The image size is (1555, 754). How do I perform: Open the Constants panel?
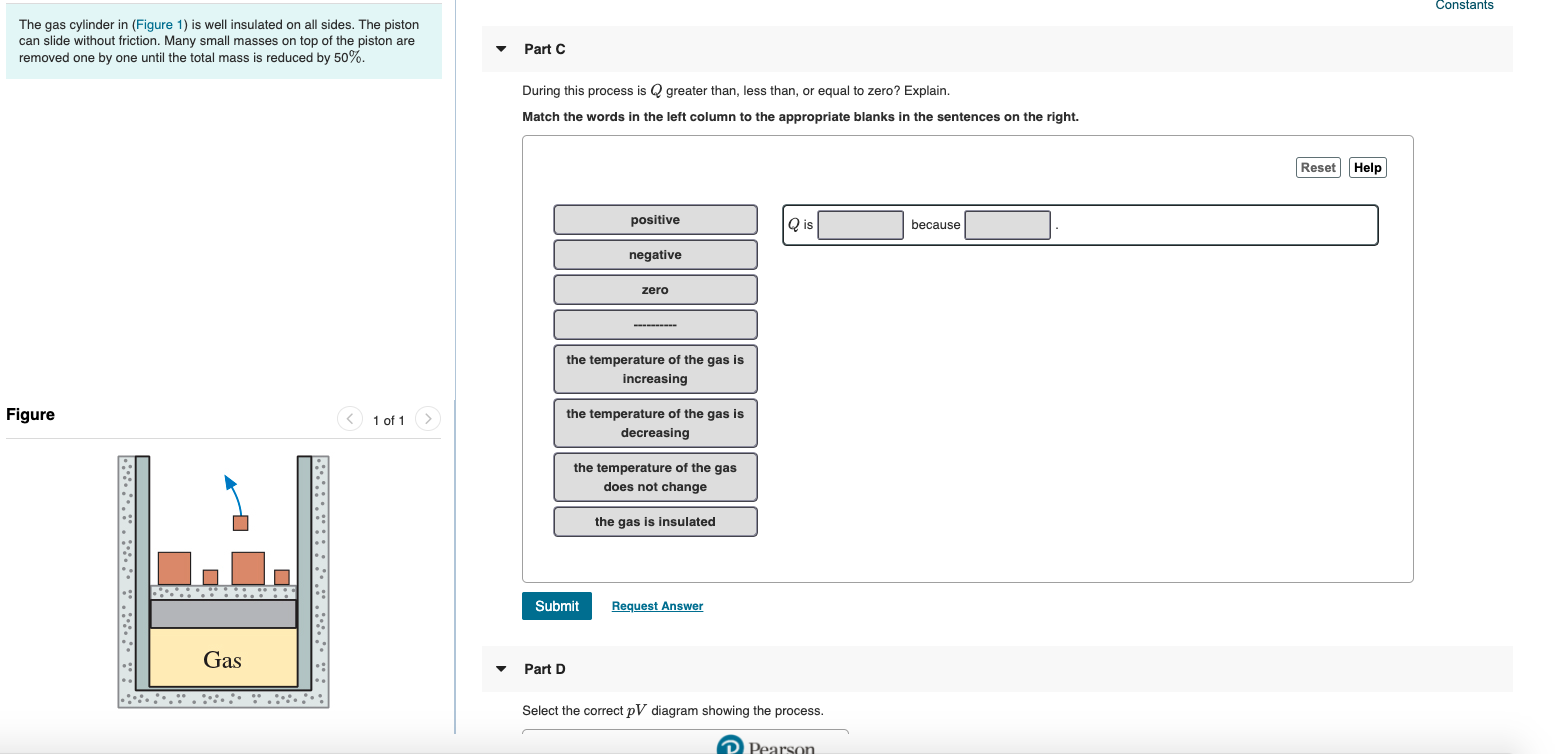click(x=1464, y=6)
